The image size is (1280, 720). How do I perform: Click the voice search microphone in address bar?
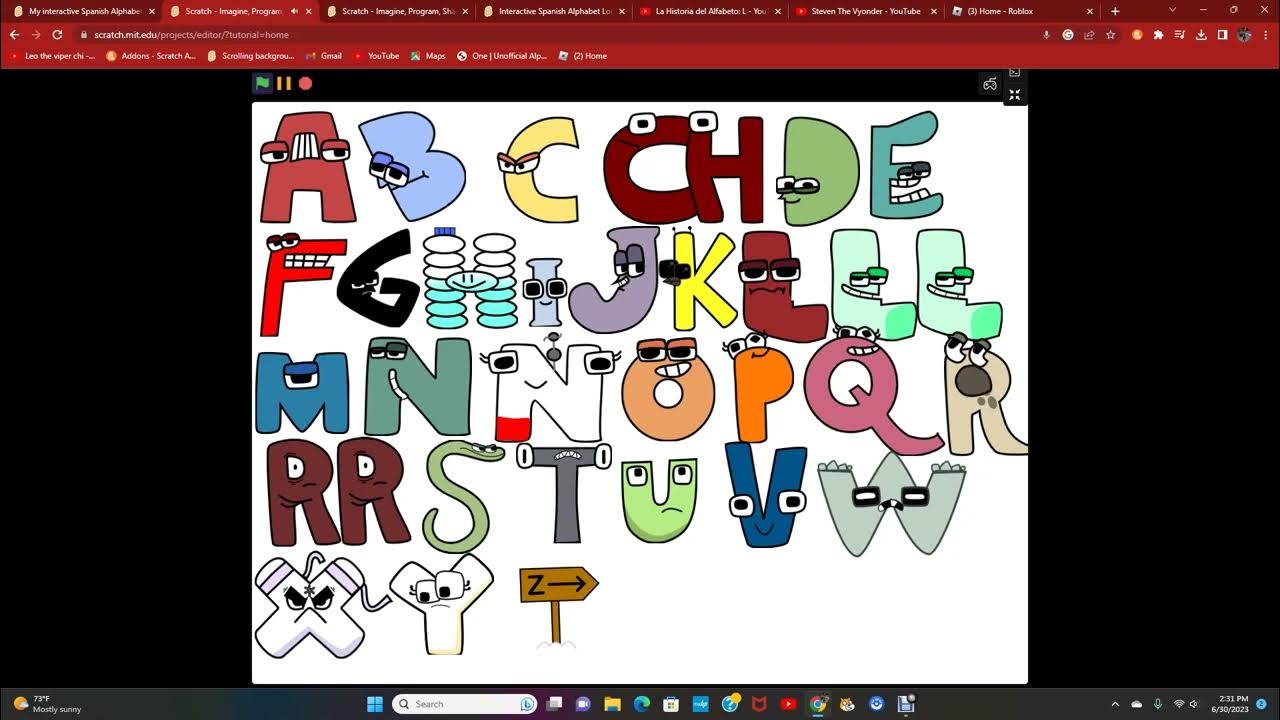point(1046,34)
